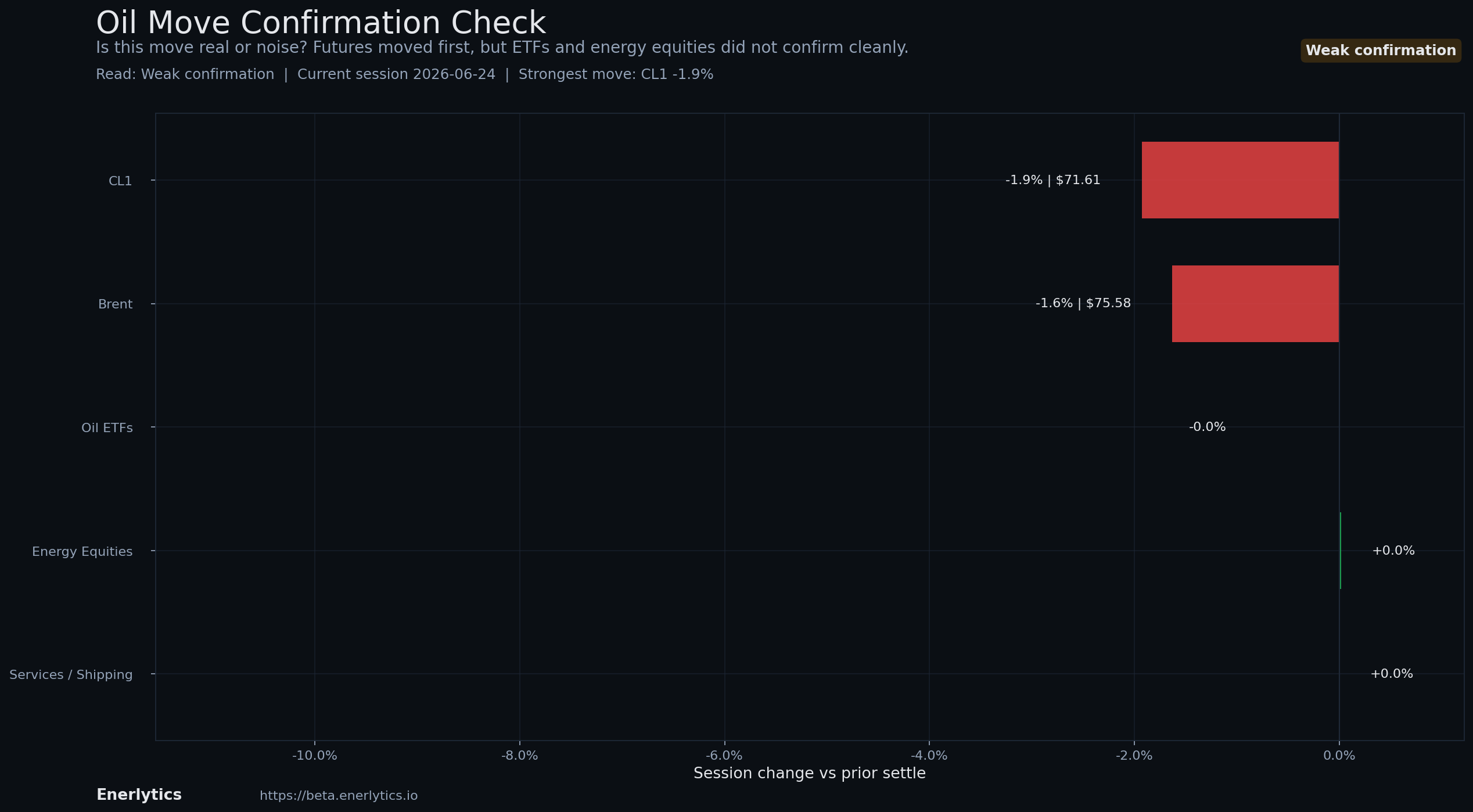Image resolution: width=1473 pixels, height=812 pixels.
Task: Click the Enerlytics brand name
Action: click(139, 795)
